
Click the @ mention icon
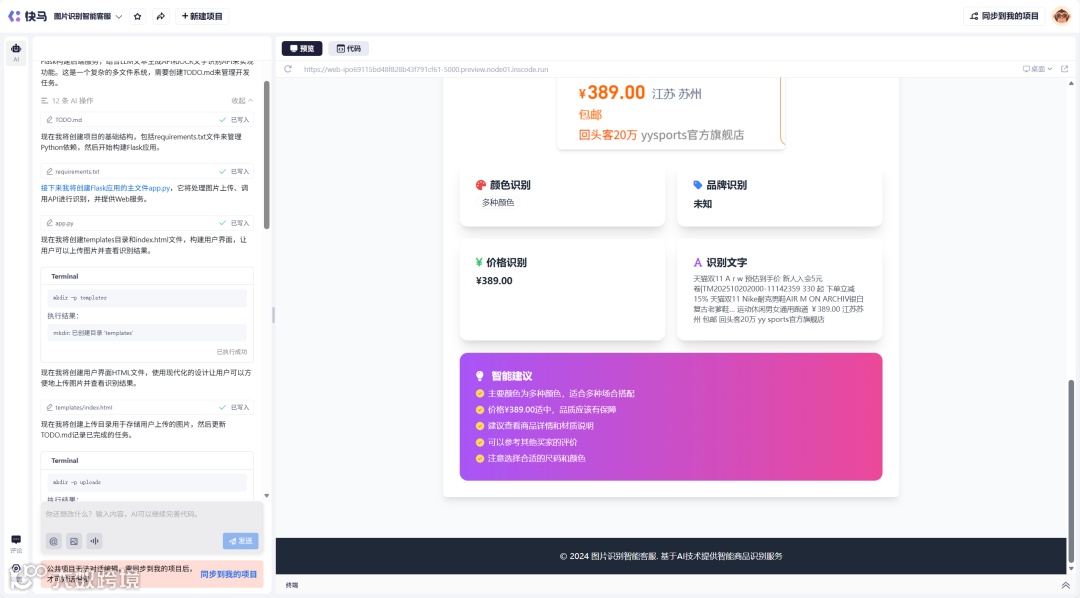(x=53, y=542)
